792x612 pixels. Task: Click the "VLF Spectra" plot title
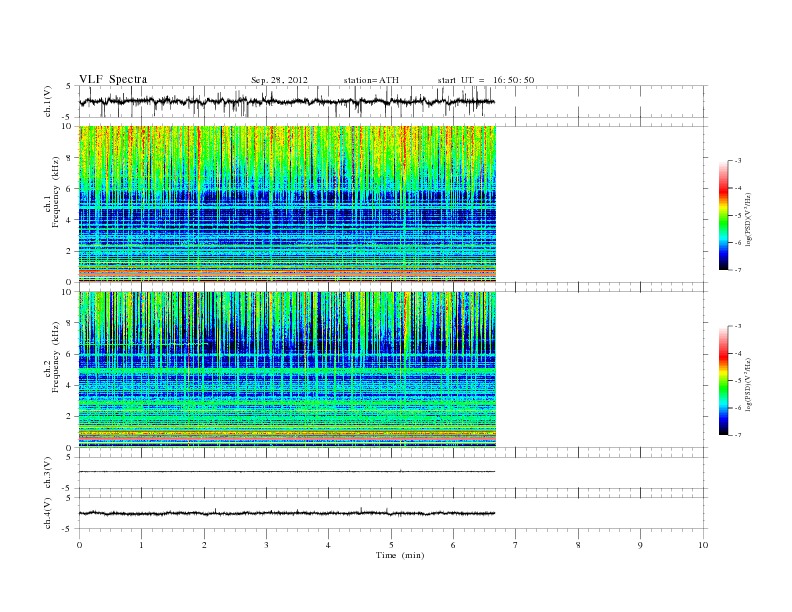pos(113,79)
